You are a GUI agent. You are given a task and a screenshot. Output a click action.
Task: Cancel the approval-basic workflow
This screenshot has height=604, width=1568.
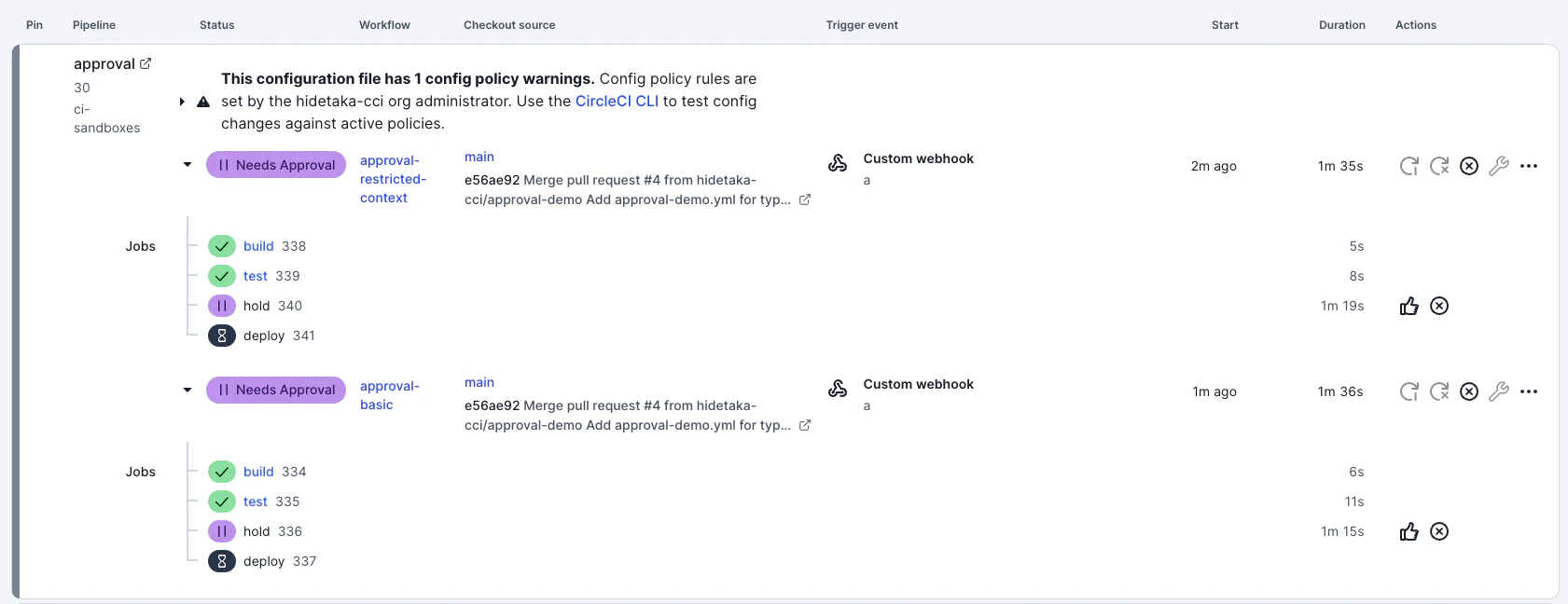pyautogui.click(x=1469, y=391)
